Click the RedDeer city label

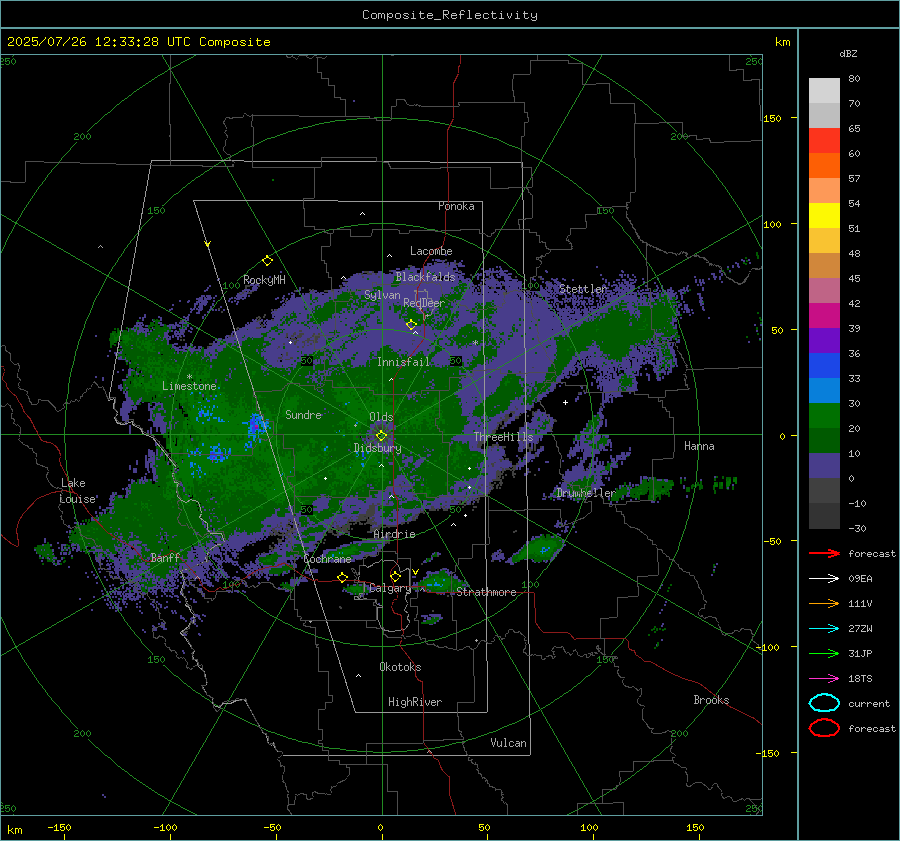coord(424,303)
